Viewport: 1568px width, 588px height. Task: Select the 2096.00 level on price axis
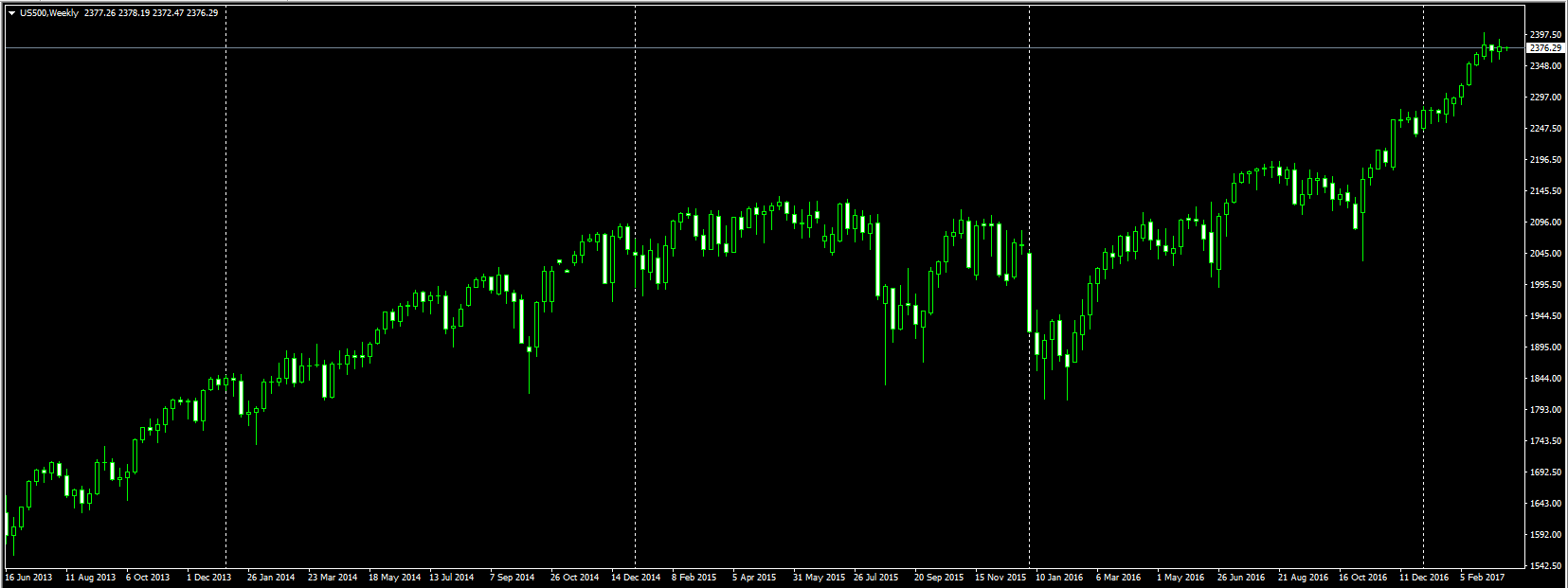[x=1545, y=223]
